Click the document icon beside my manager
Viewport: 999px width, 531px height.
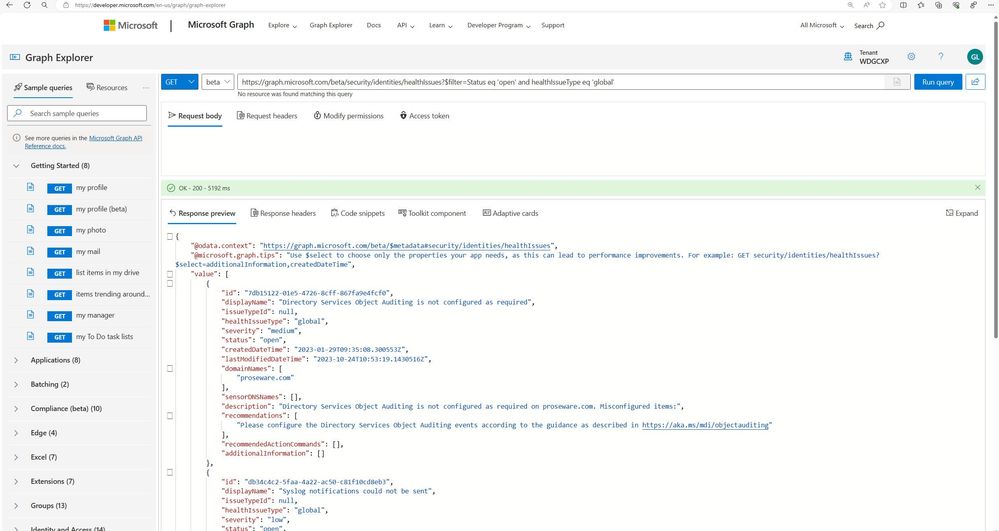pos(30,315)
